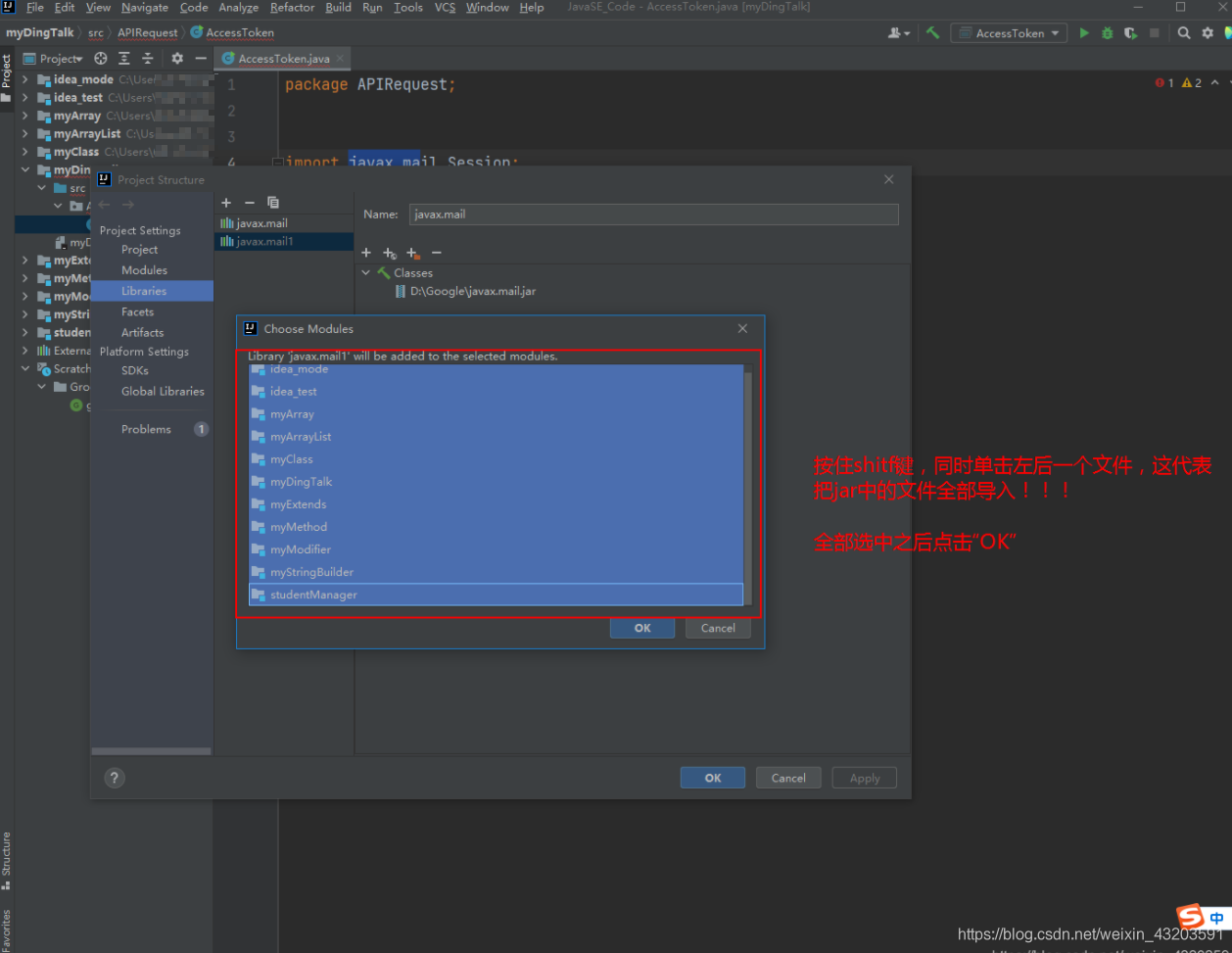
Task: Click the Expand All icon in the Project panel
Action: pos(124,59)
